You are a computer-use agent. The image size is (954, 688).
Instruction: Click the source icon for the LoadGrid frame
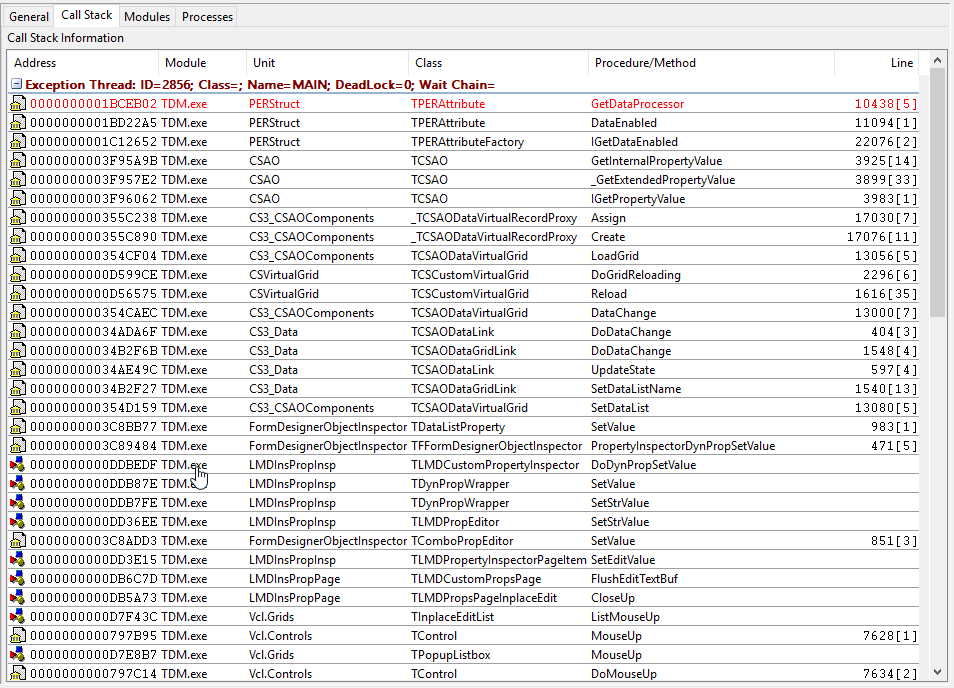click(x=19, y=255)
